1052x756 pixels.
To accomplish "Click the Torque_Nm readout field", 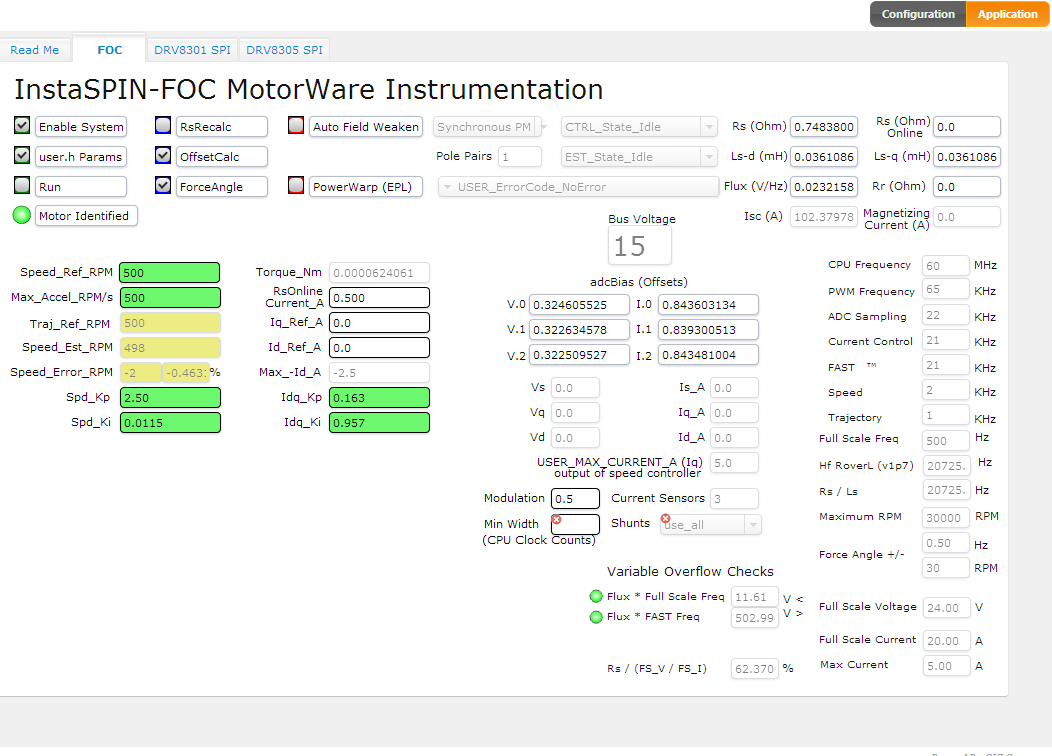I will [379, 272].
